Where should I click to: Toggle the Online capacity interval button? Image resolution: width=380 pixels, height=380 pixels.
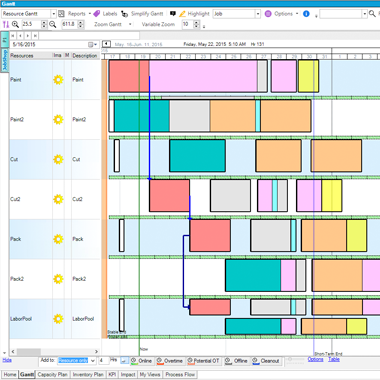(142, 361)
